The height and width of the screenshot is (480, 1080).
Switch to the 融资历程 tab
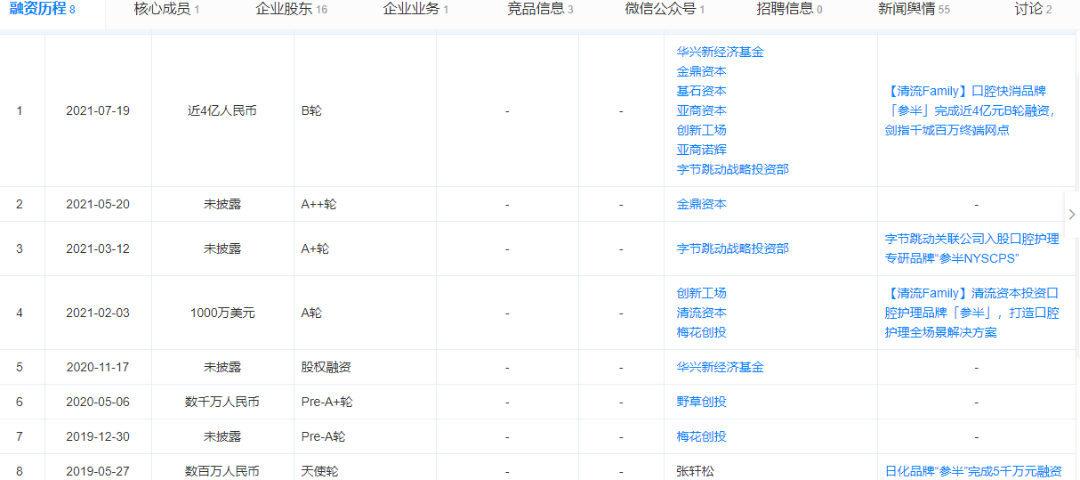tap(42, 9)
